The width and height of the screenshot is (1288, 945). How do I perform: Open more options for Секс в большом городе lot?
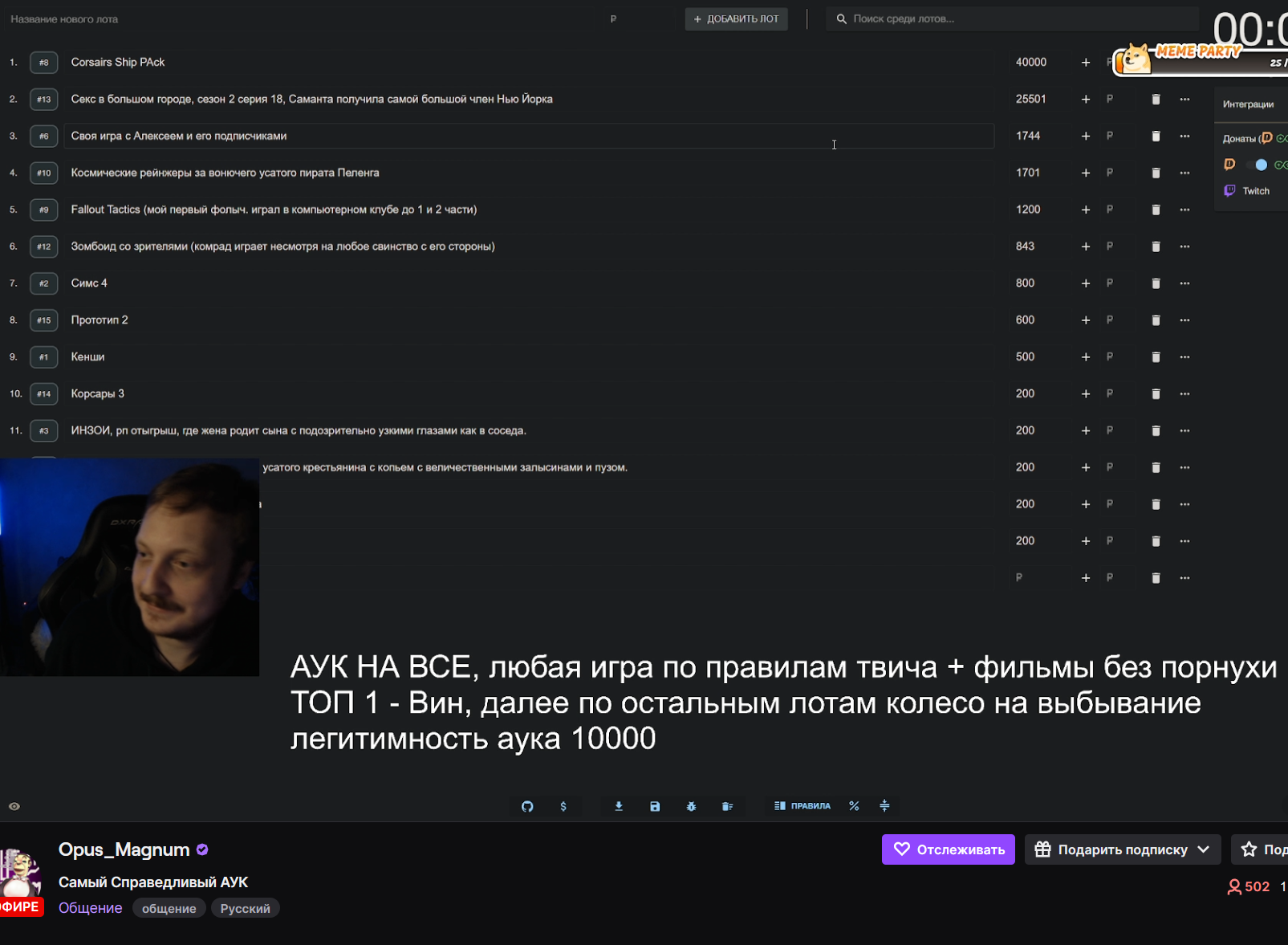(1184, 100)
